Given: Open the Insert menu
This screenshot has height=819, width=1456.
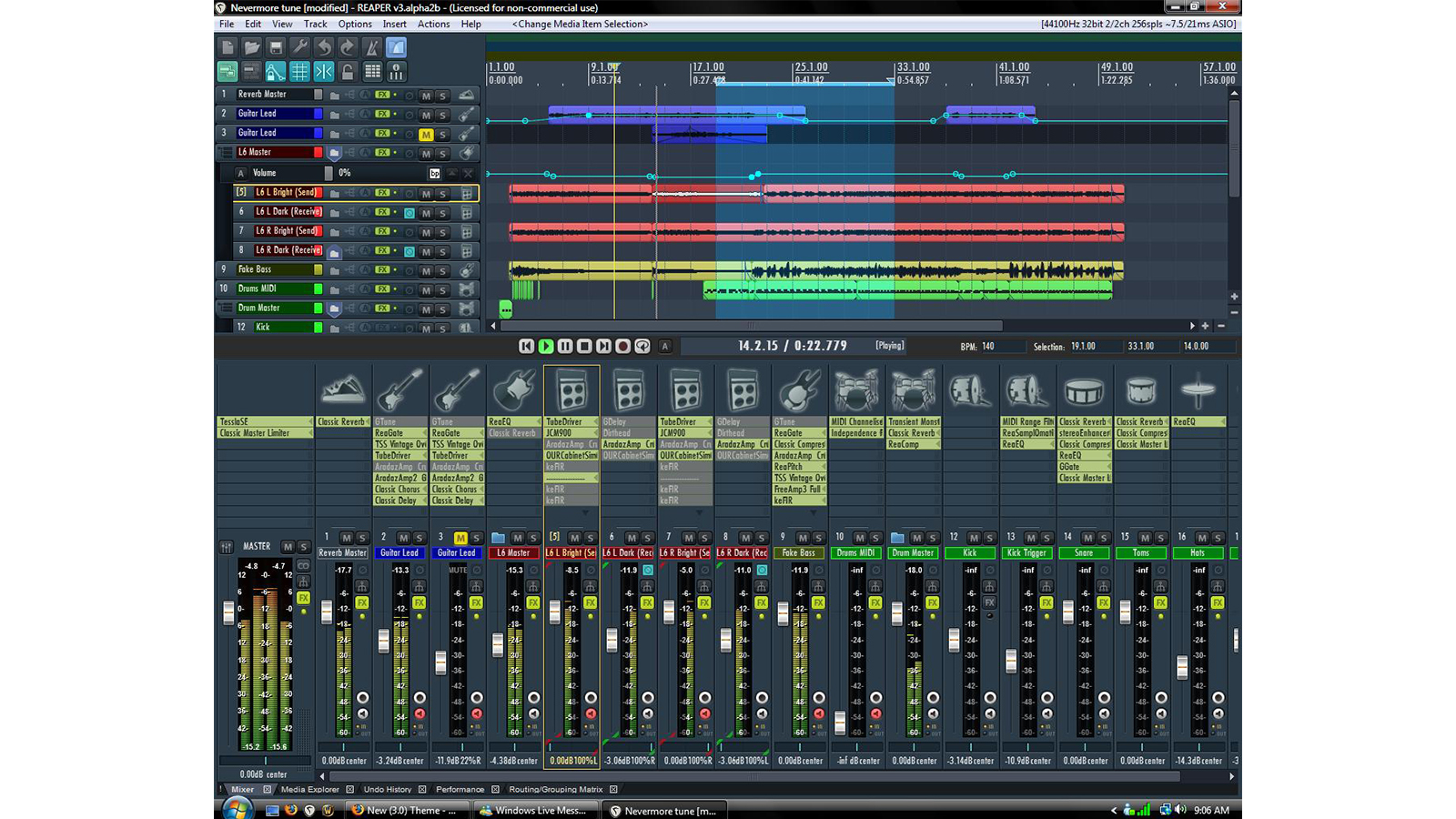Looking at the screenshot, I should click(x=394, y=25).
